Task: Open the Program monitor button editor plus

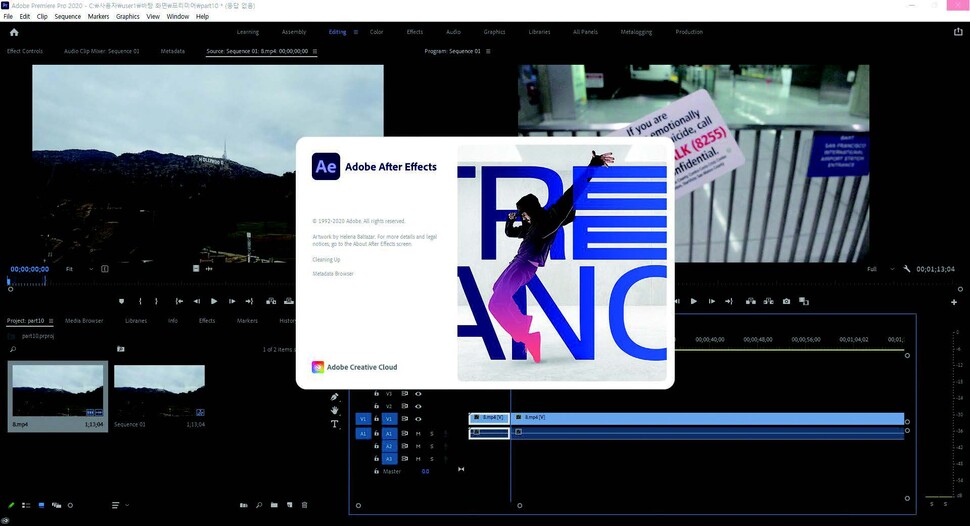Action: (x=954, y=302)
